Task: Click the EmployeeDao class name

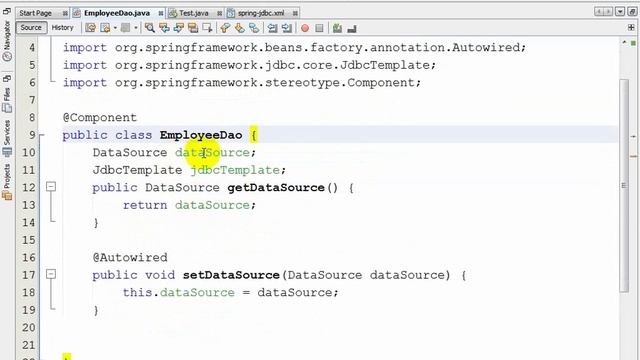Action: coord(201,135)
